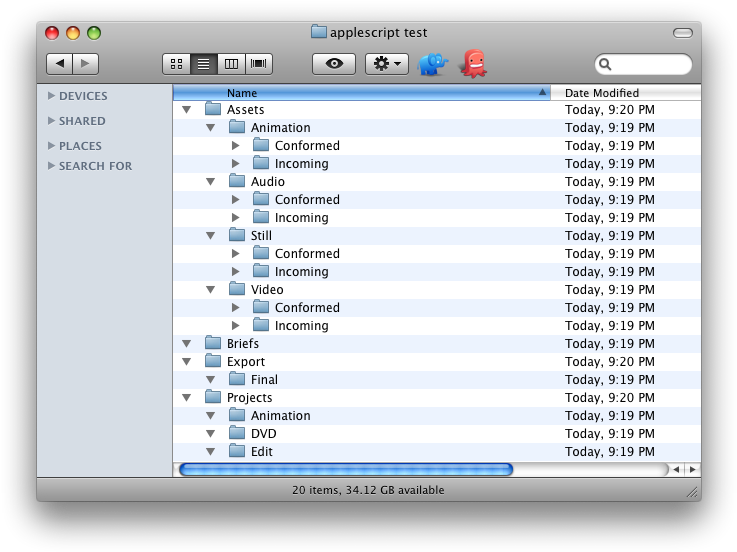Click the scroll left arrow
Viewport: 737px width, 552px height.
676,469
